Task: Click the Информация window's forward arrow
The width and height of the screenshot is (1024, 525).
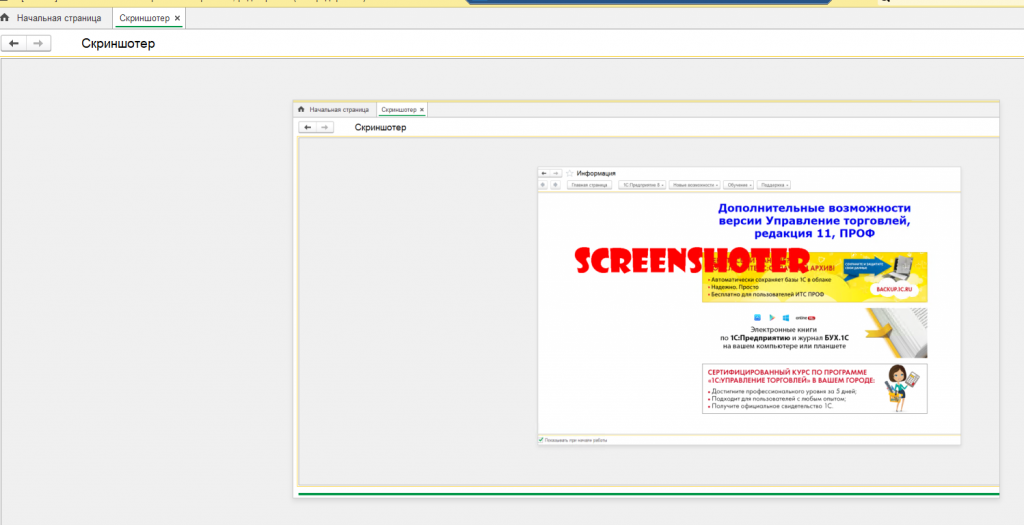Action: [x=556, y=174]
